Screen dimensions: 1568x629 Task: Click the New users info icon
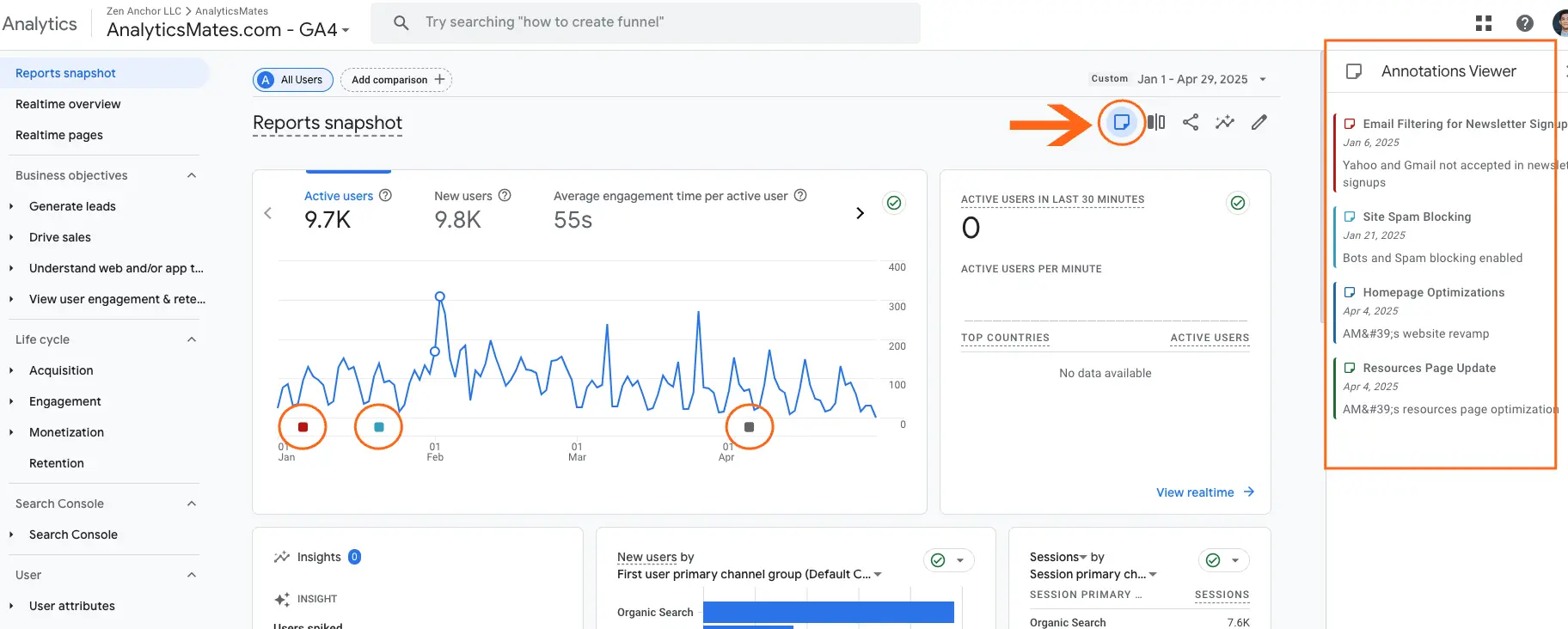[x=505, y=195]
